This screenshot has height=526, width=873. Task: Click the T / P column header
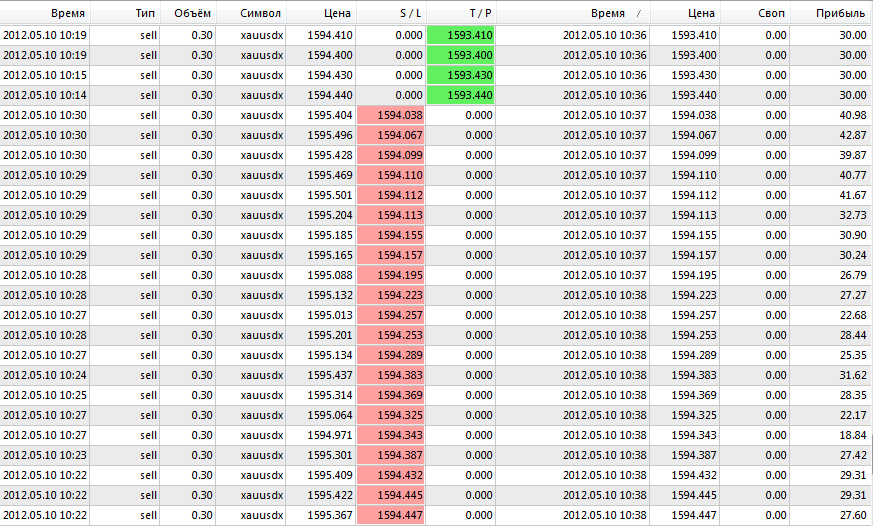click(461, 13)
